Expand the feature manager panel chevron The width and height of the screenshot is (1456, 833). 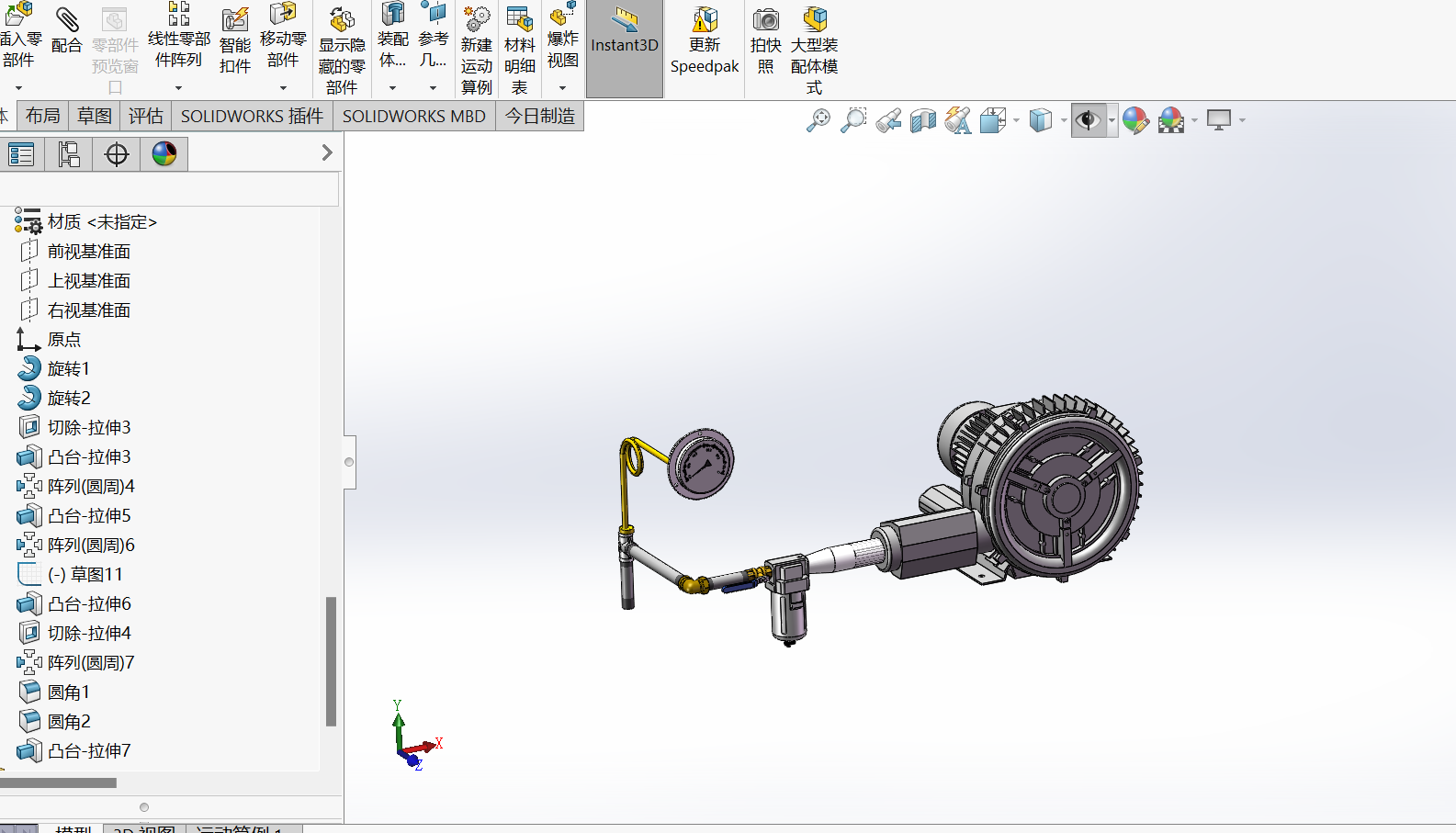327,153
